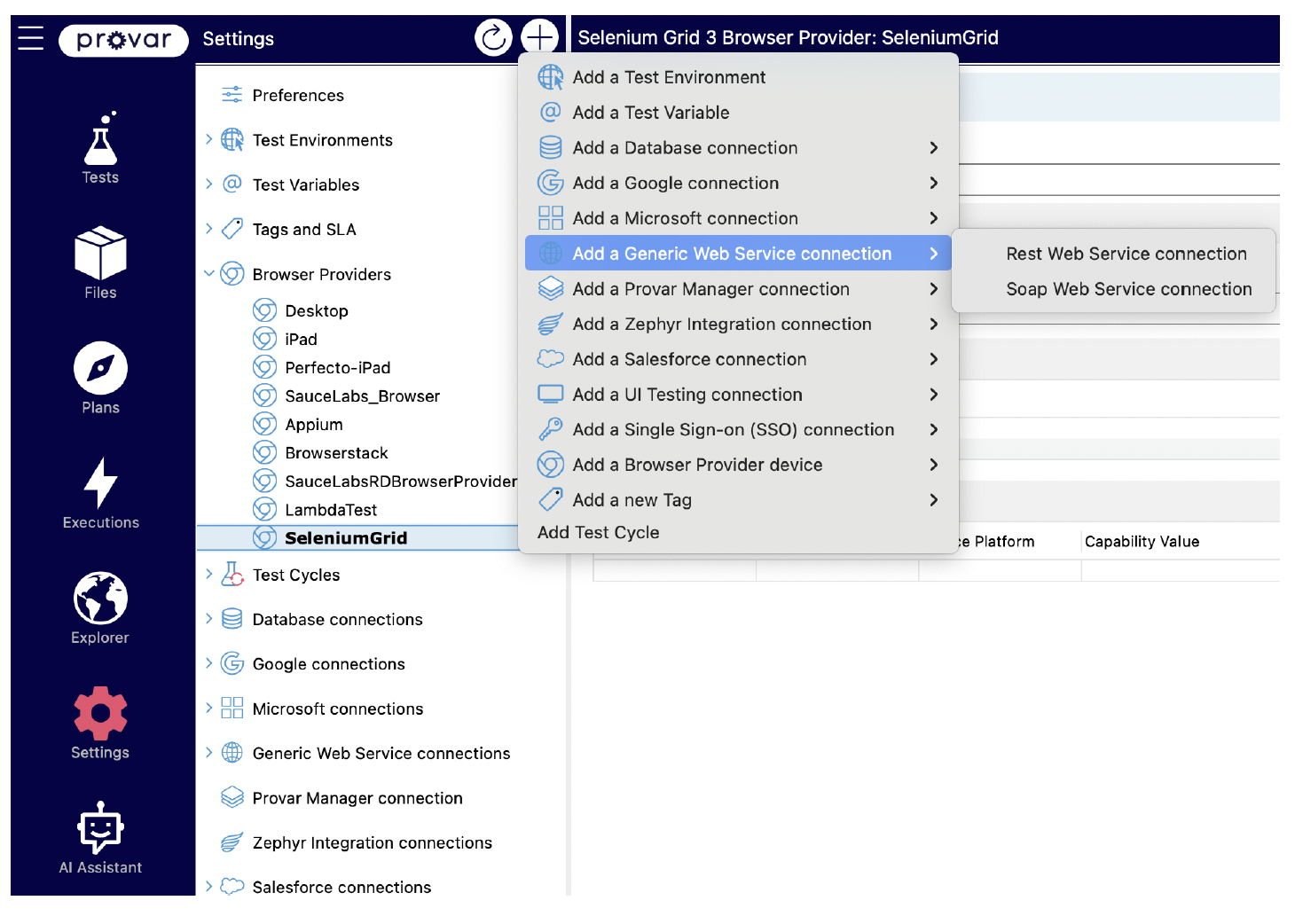
Task: Select the Browserstack provider
Action: click(x=336, y=452)
